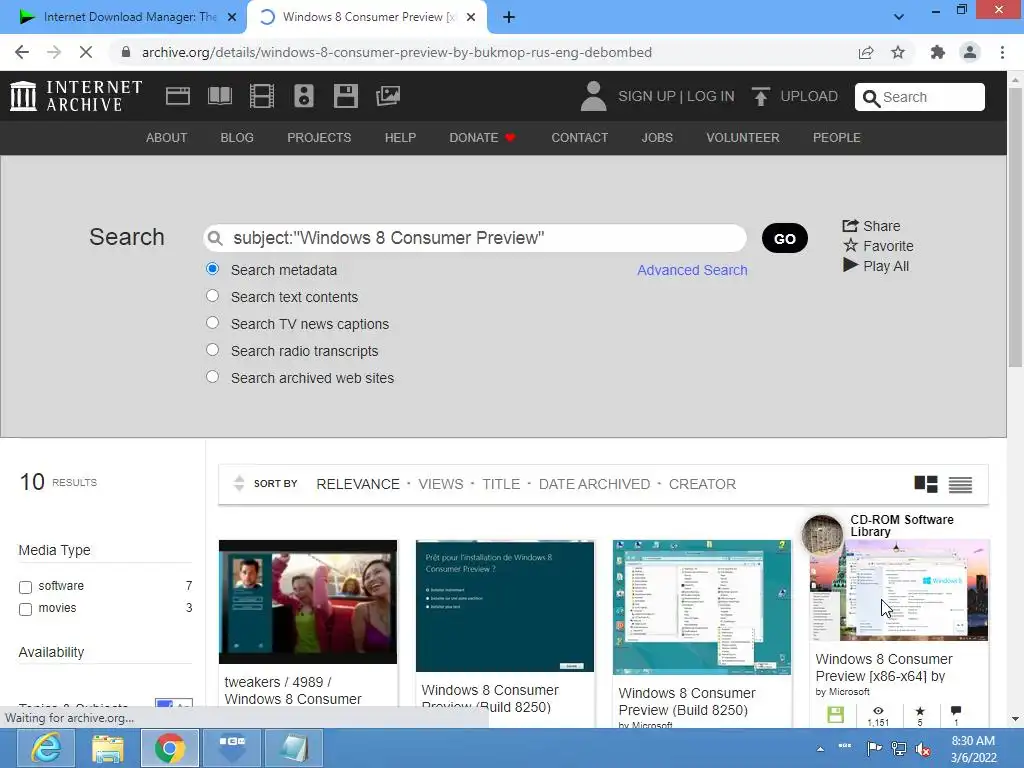The image size is (1024, 768).
Task: Switch to list view layout
Action: tap(960, 485)
